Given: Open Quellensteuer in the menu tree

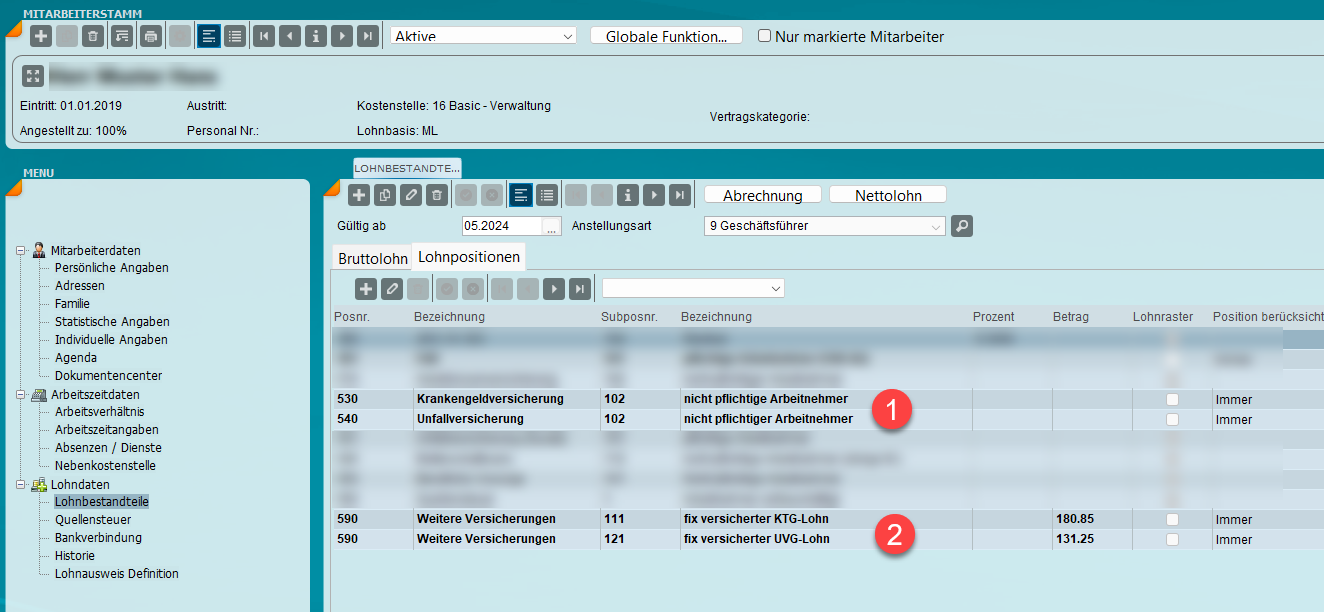Looking at the screenshot, I should 93,520.
